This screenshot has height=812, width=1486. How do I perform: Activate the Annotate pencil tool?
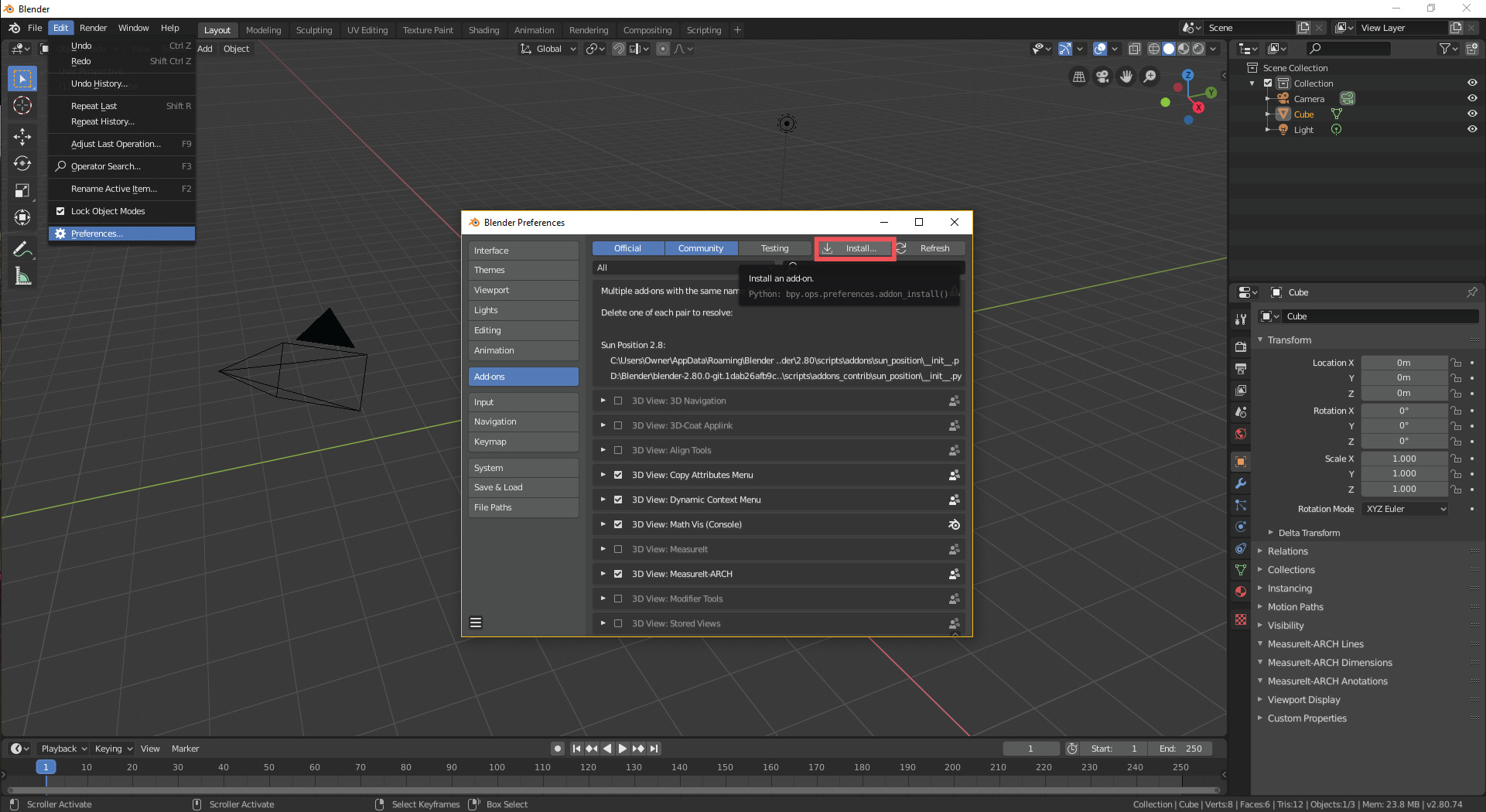point(22,249)
